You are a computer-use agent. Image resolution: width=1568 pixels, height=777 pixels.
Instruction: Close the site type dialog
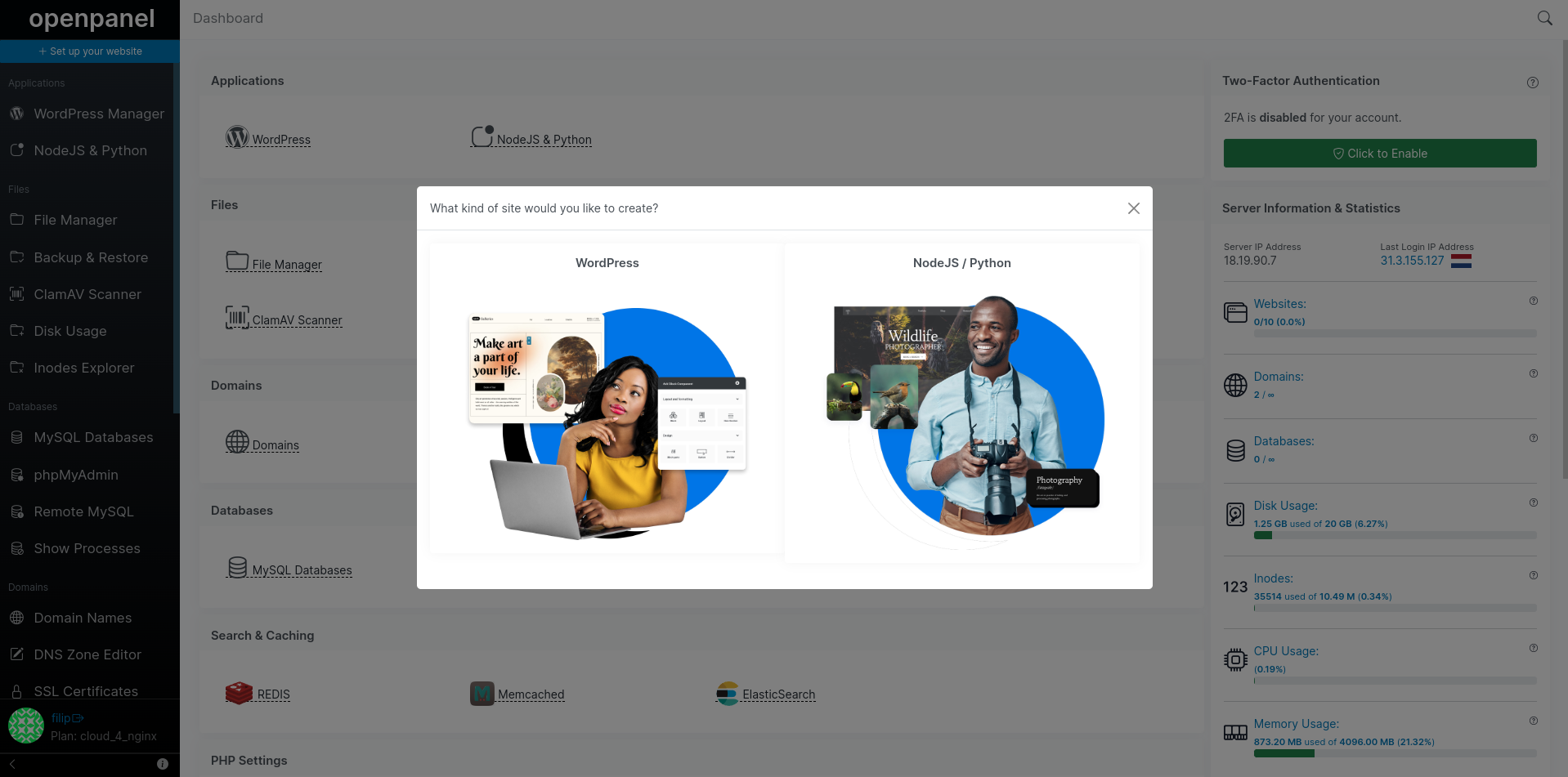coord(1133,208)
